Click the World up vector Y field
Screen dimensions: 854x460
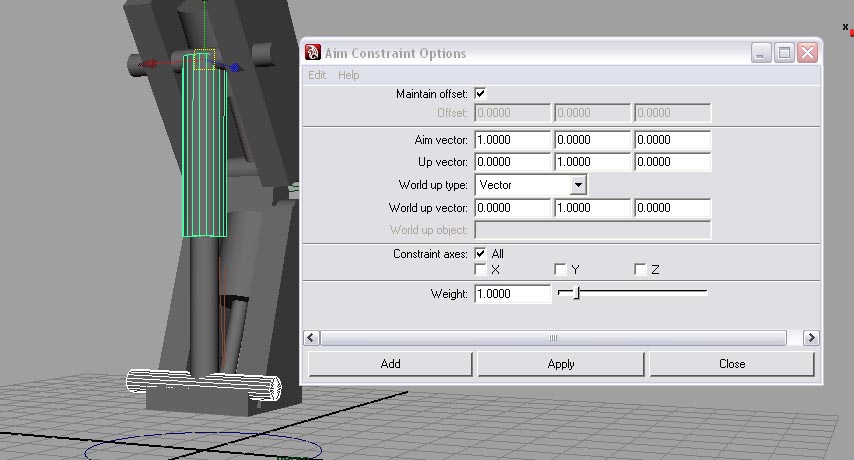(593, 208)
